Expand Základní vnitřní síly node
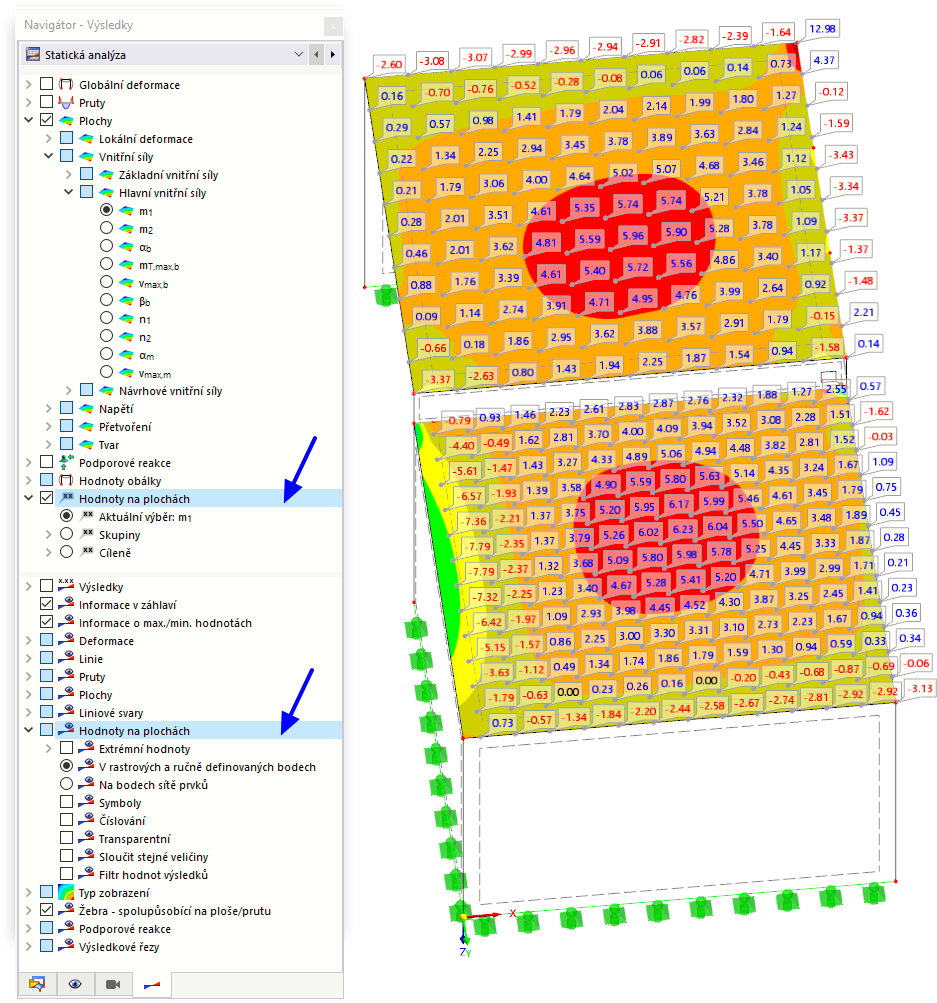Viewport: 937px width, 1003px height. 68,174
